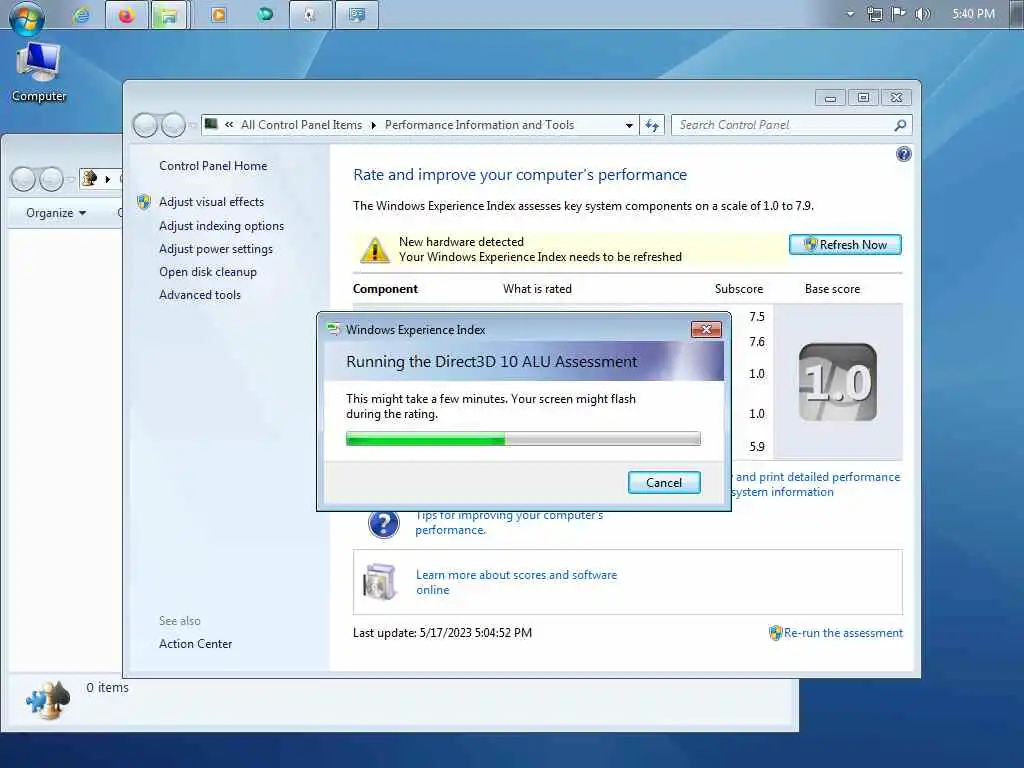
Task: Click the search magnifier icon
Action: click(x=900, y=125)
